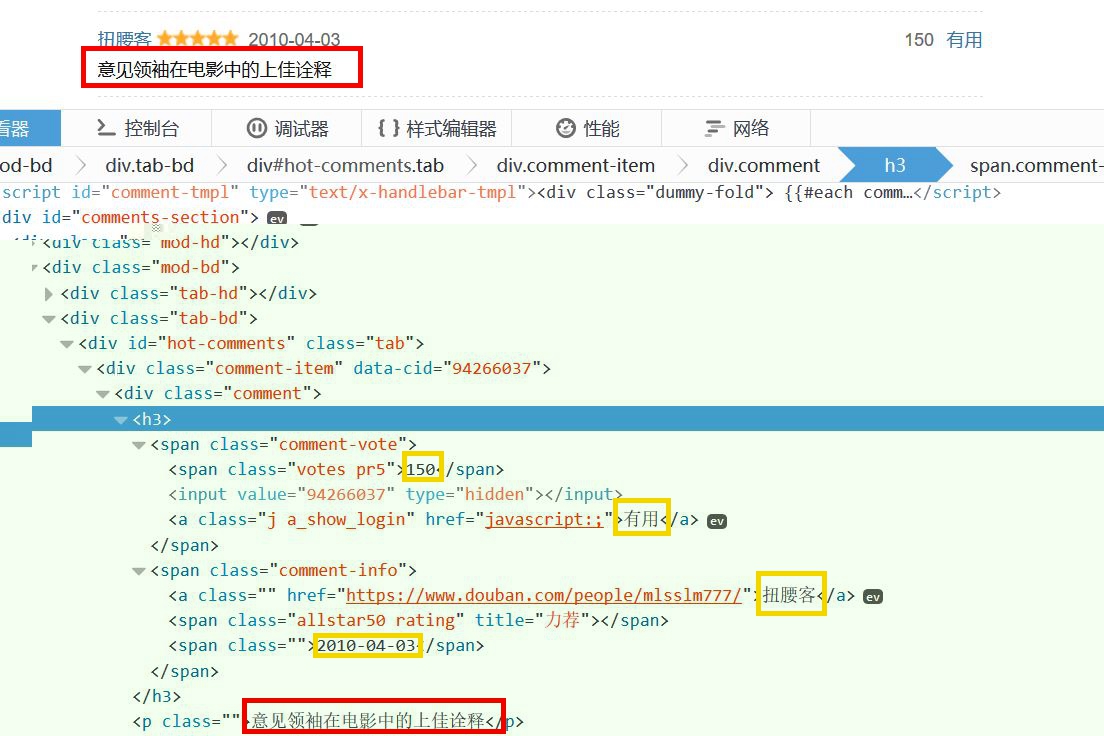The image size is (1104, 736).
Task: Collapse the hot-comments div node
Action: [67, 344]
